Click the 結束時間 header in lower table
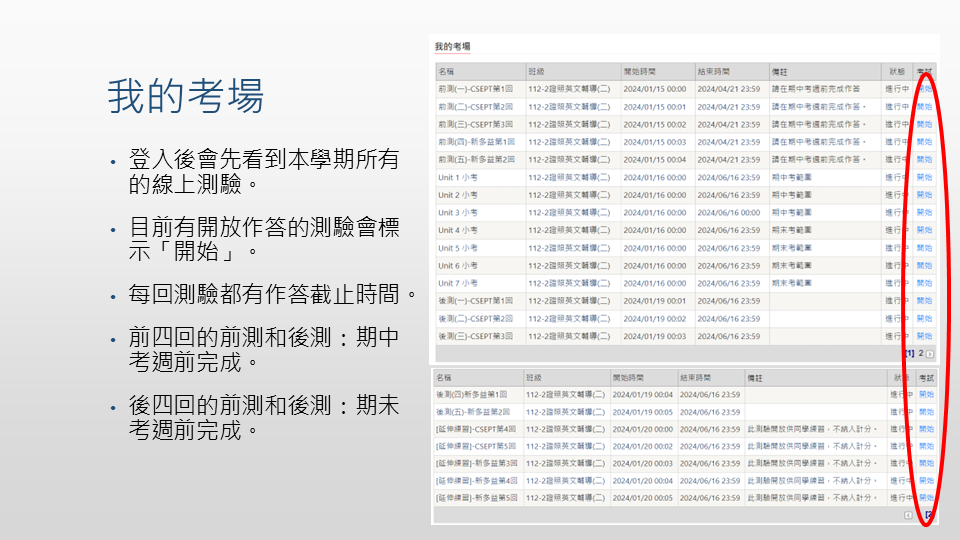The width and height of the screenshot is (960, 540). pyautogui.click(x=695, y=378)
